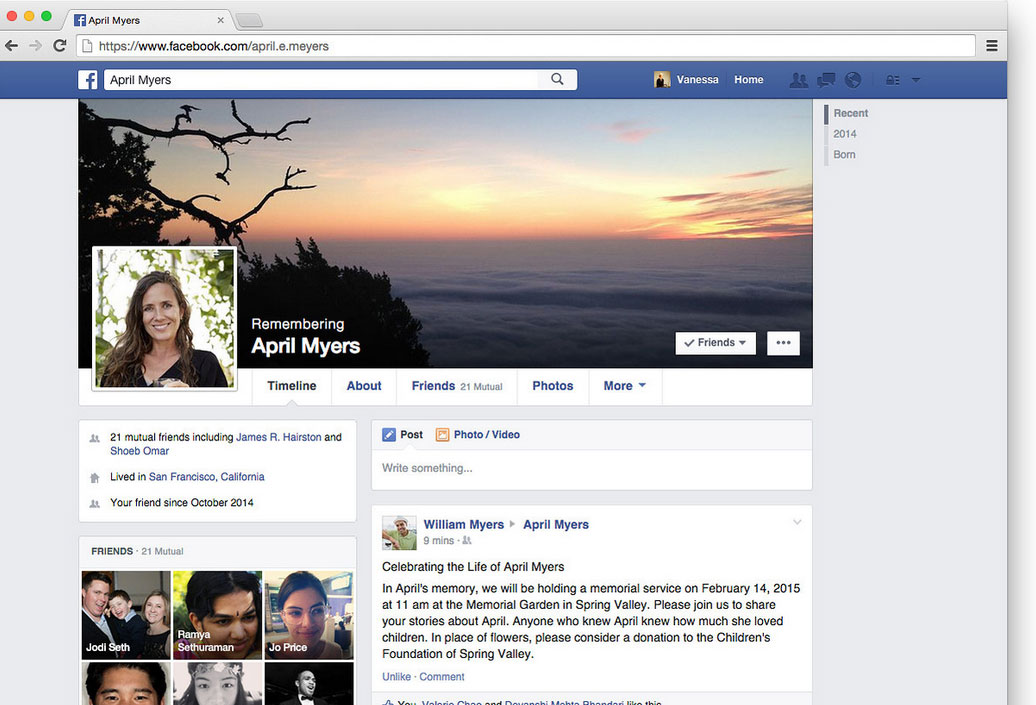
Task: Click the Facebook logo icon
Action: click(88, 80)
